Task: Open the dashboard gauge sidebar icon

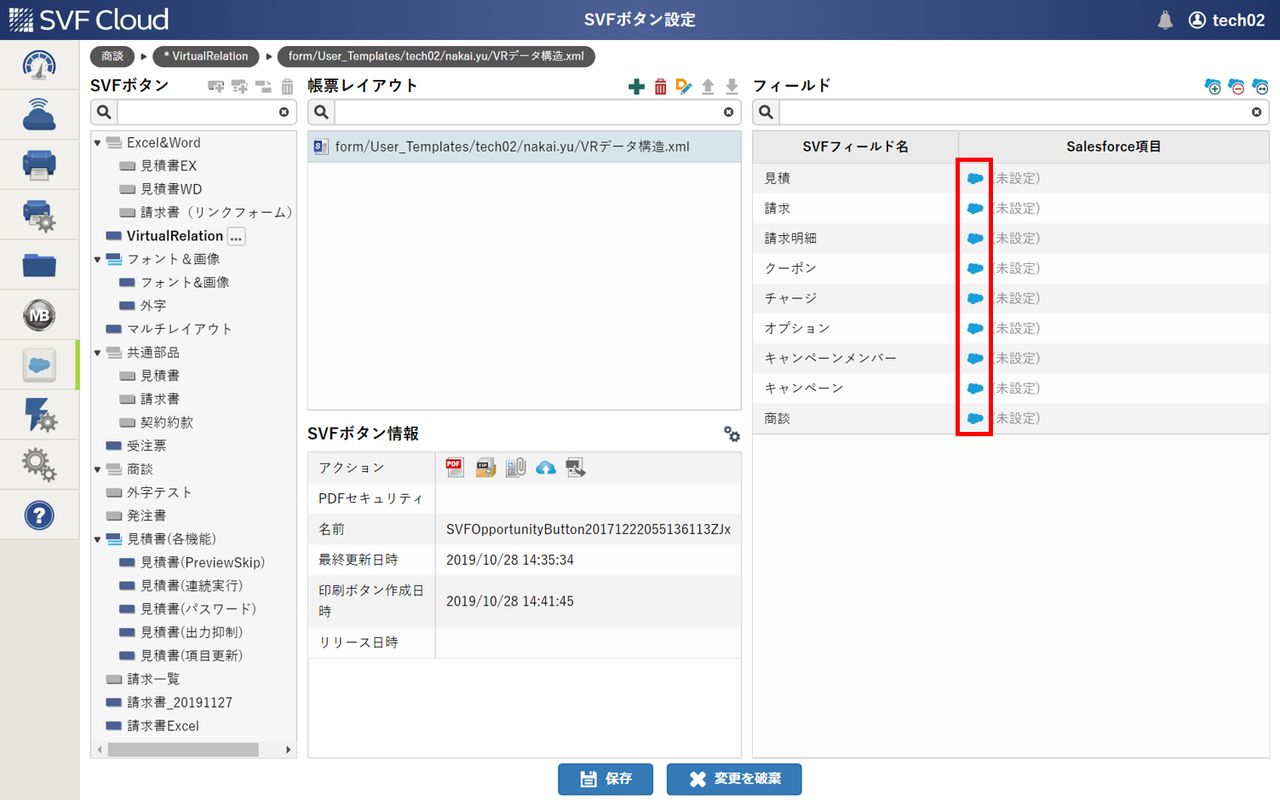Action: [39, 65]
